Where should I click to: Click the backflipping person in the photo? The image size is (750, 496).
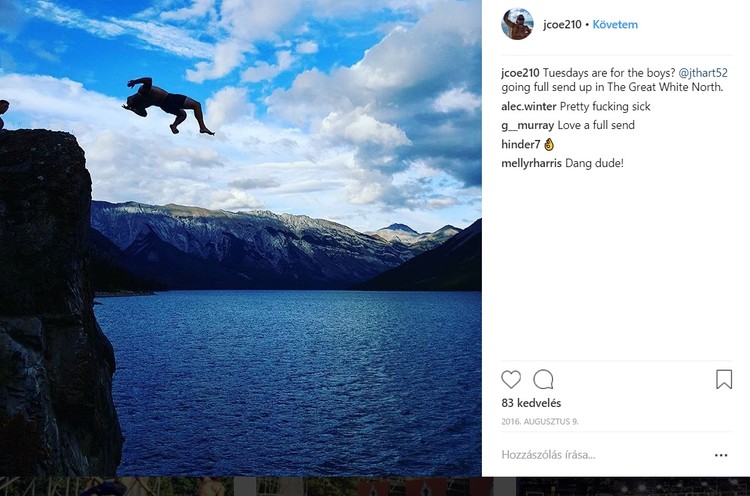[x=167, y=104]
